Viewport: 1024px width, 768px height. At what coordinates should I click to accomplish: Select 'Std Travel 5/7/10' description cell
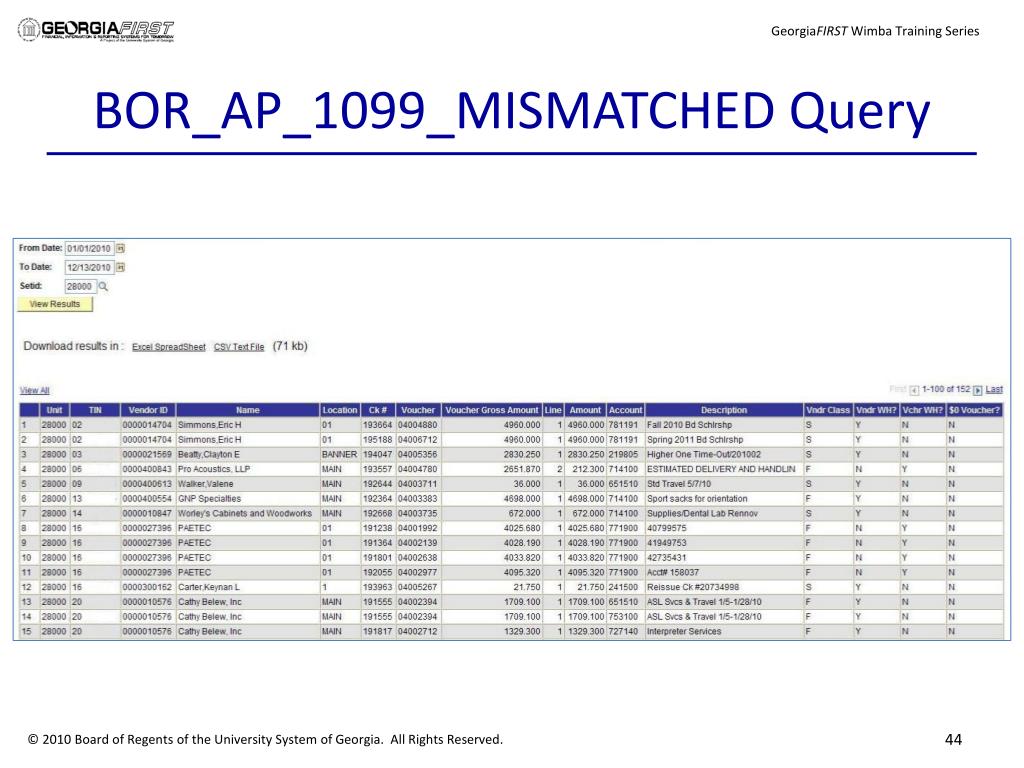(724, 485)
